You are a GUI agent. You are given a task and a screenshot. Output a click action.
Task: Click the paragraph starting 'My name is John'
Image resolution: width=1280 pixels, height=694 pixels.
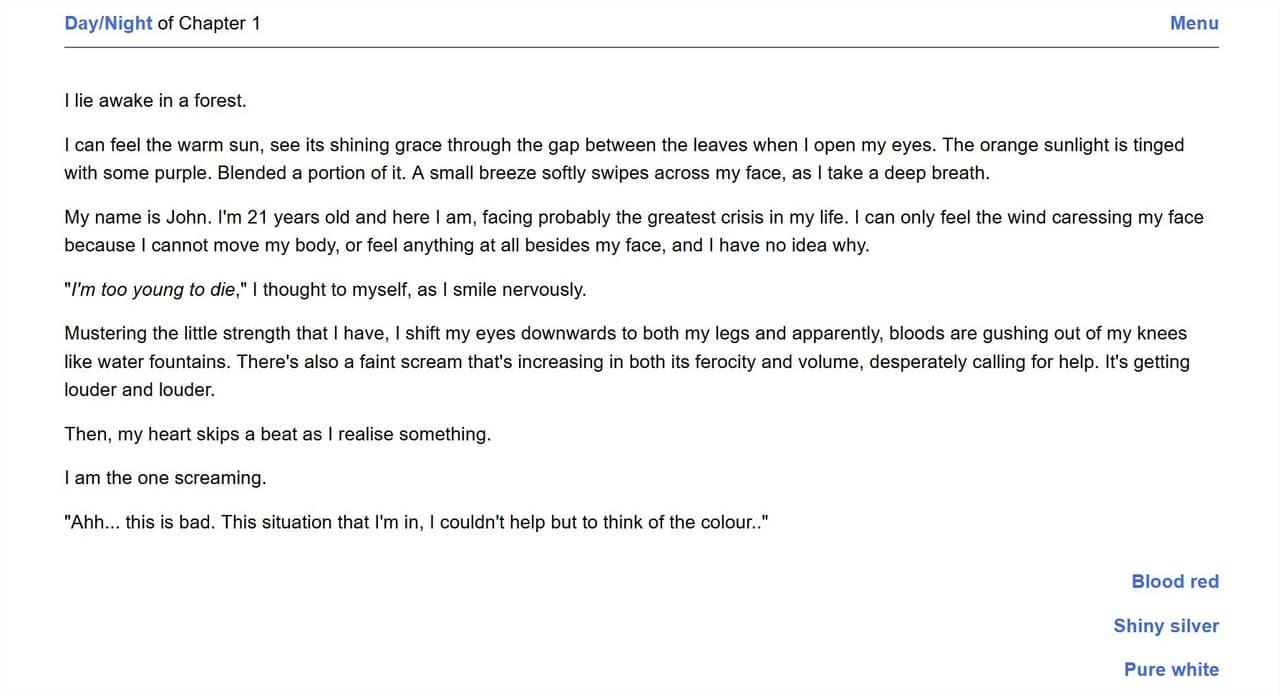tap(634, 231)
